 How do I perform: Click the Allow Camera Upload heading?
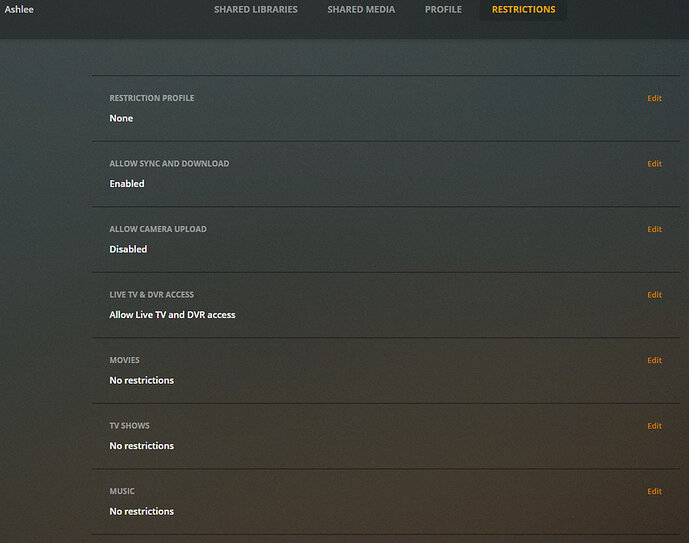[x=158, y=229]
